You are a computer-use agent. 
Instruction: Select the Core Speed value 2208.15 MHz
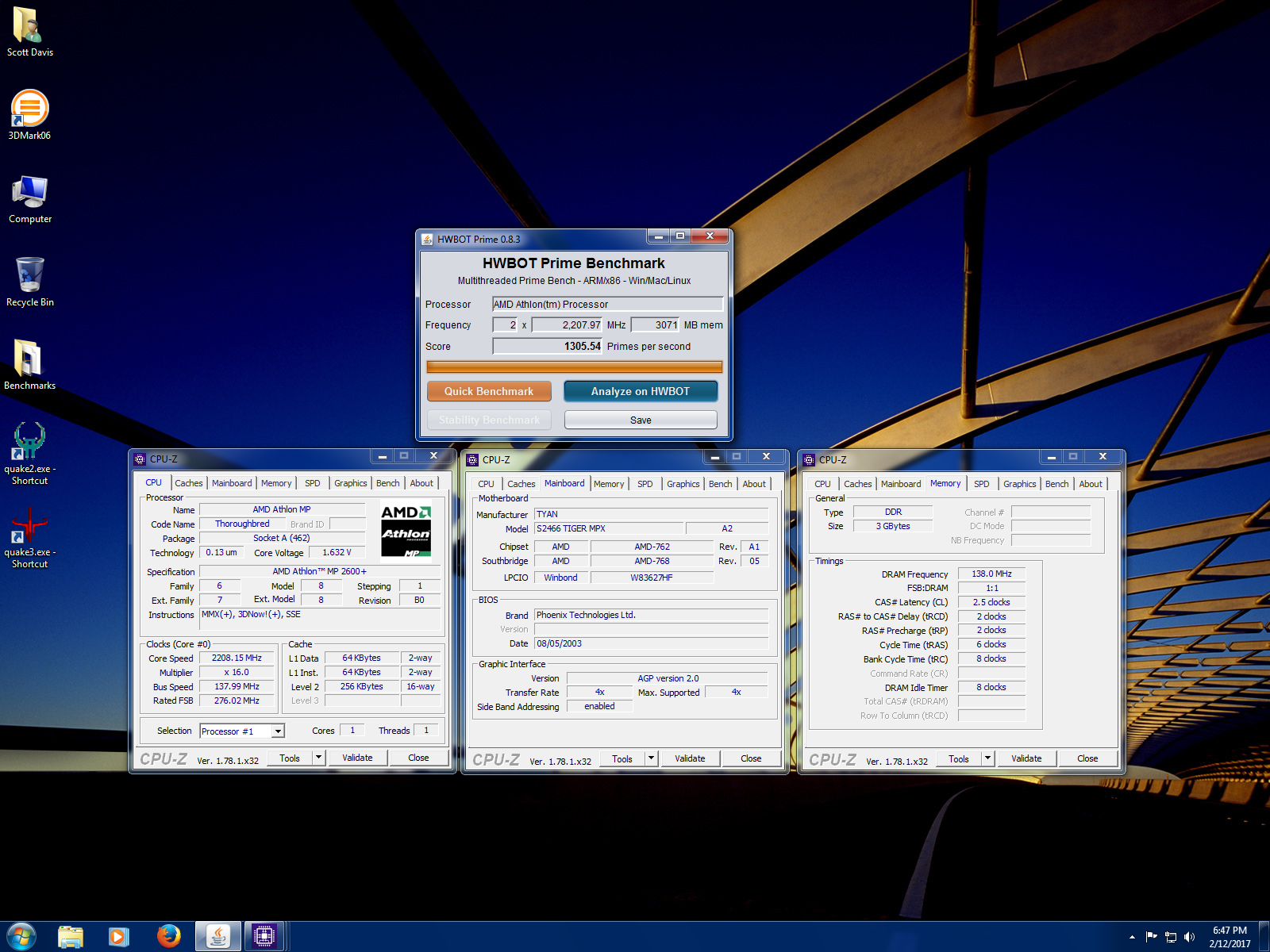point(237,658)
